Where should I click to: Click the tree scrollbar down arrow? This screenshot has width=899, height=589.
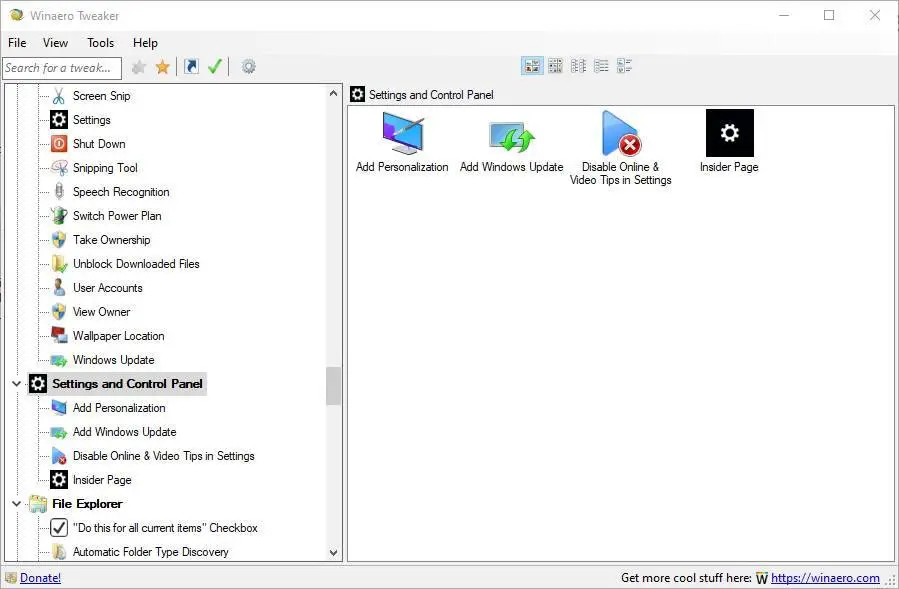(333, 553)
